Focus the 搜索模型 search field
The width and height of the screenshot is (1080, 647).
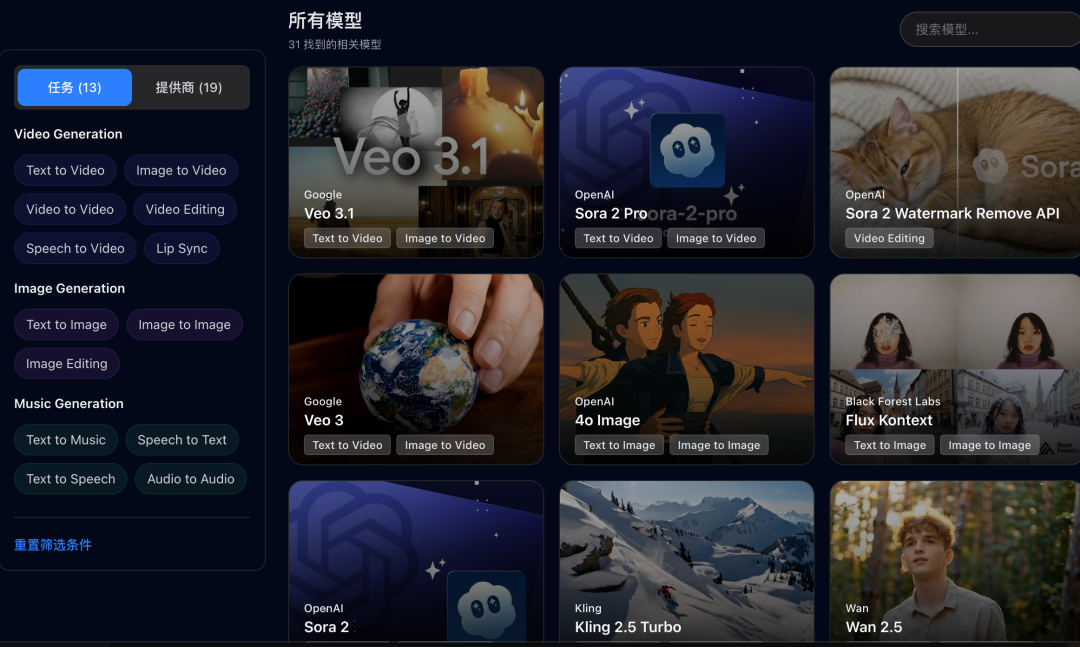pyautogui.click(x=990, y=30)
